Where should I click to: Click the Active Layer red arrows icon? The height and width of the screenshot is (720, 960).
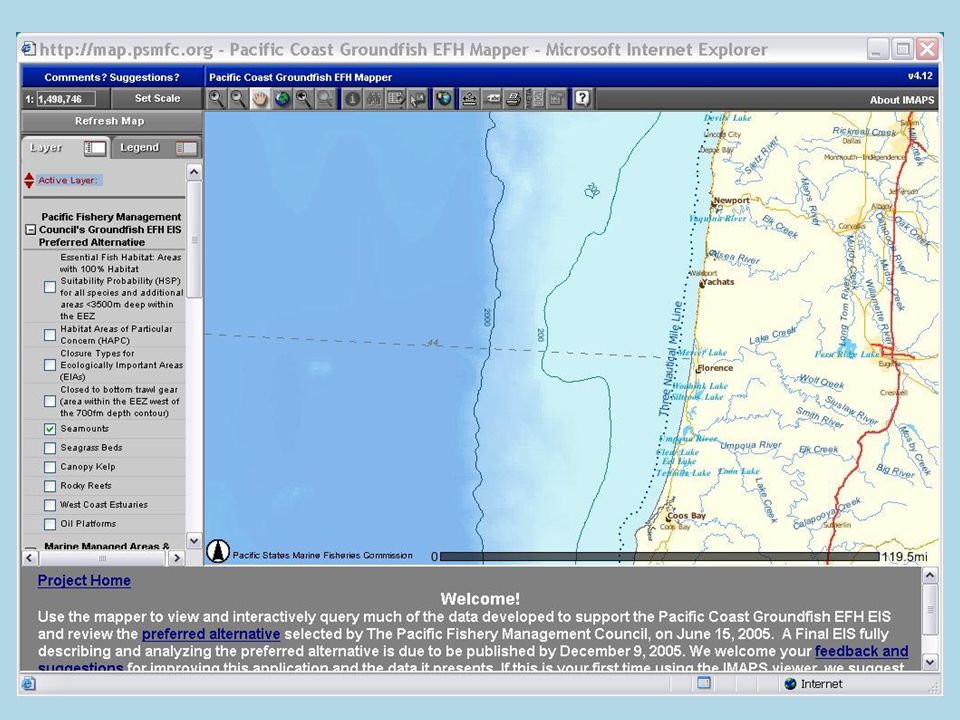[x=29, y=180]
